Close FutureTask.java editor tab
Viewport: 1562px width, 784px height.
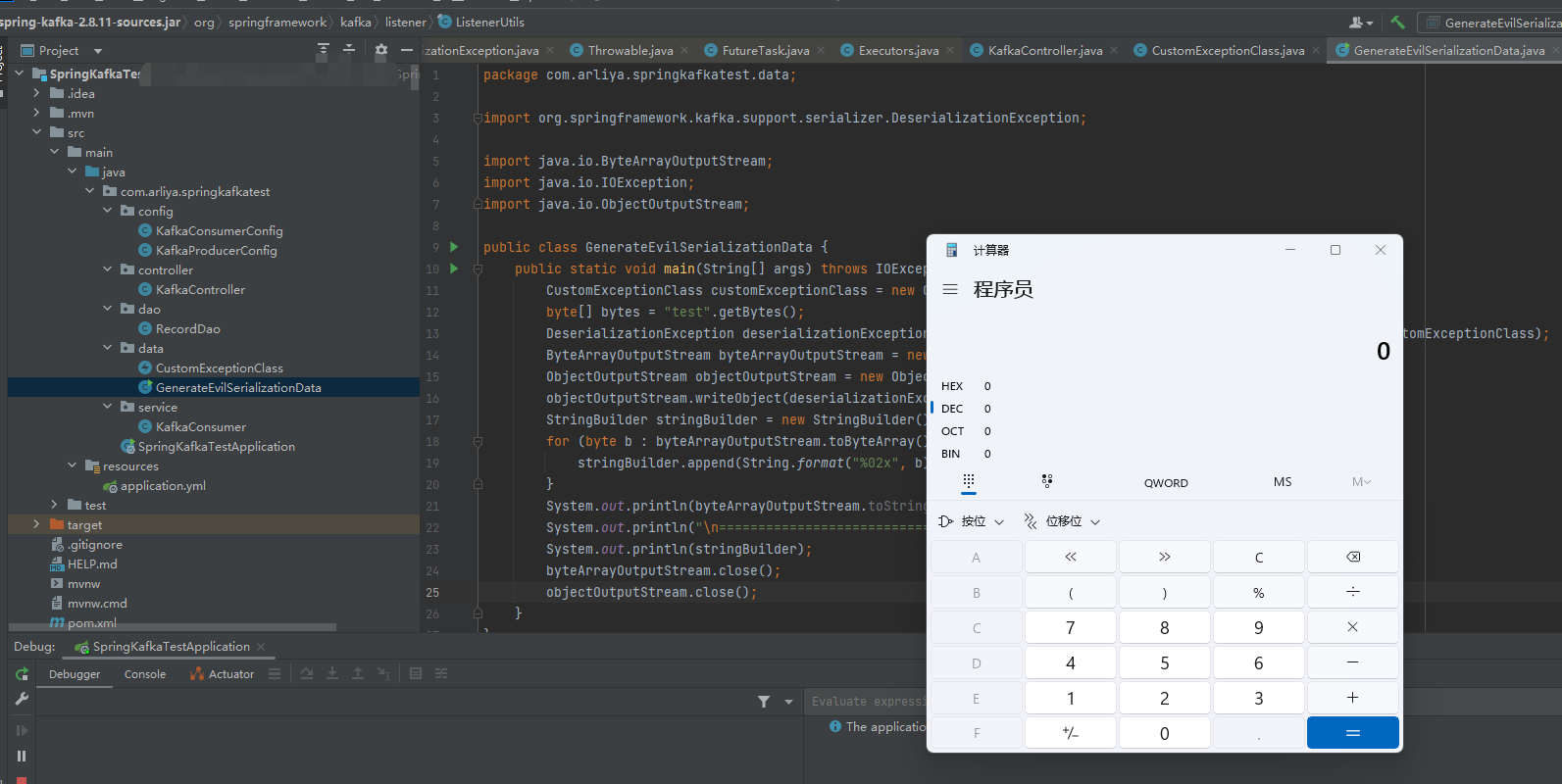click(x=821, y=50)
